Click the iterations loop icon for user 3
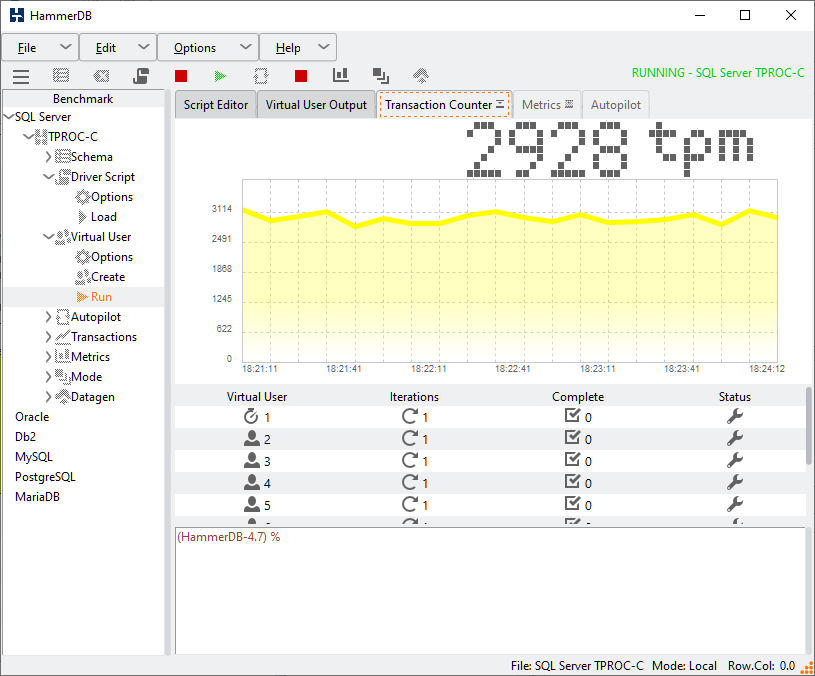Viewport: 815px width, 676px height. coord(410,459)
